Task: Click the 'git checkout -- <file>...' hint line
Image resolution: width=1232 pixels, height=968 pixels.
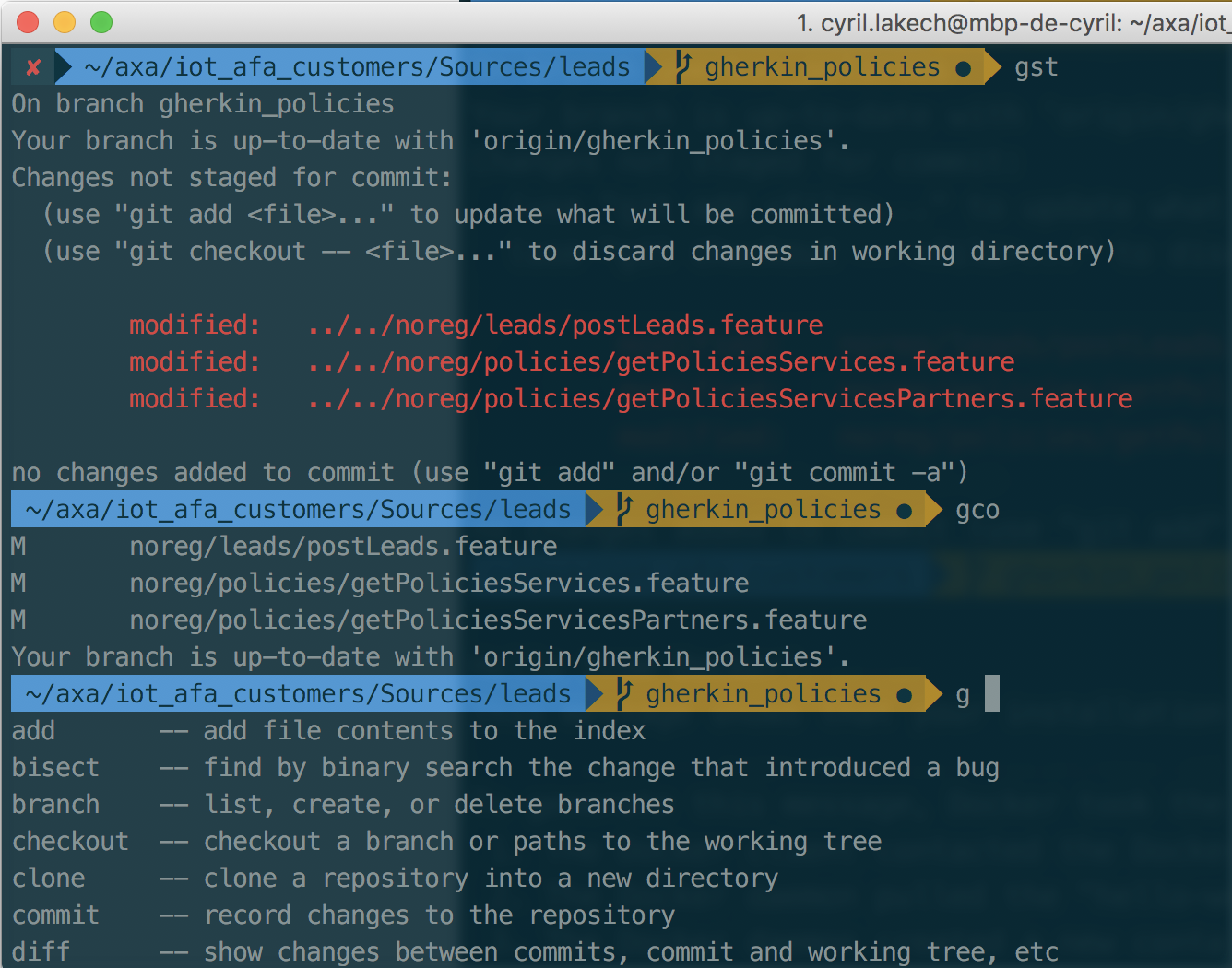Action: pos(579,252)
